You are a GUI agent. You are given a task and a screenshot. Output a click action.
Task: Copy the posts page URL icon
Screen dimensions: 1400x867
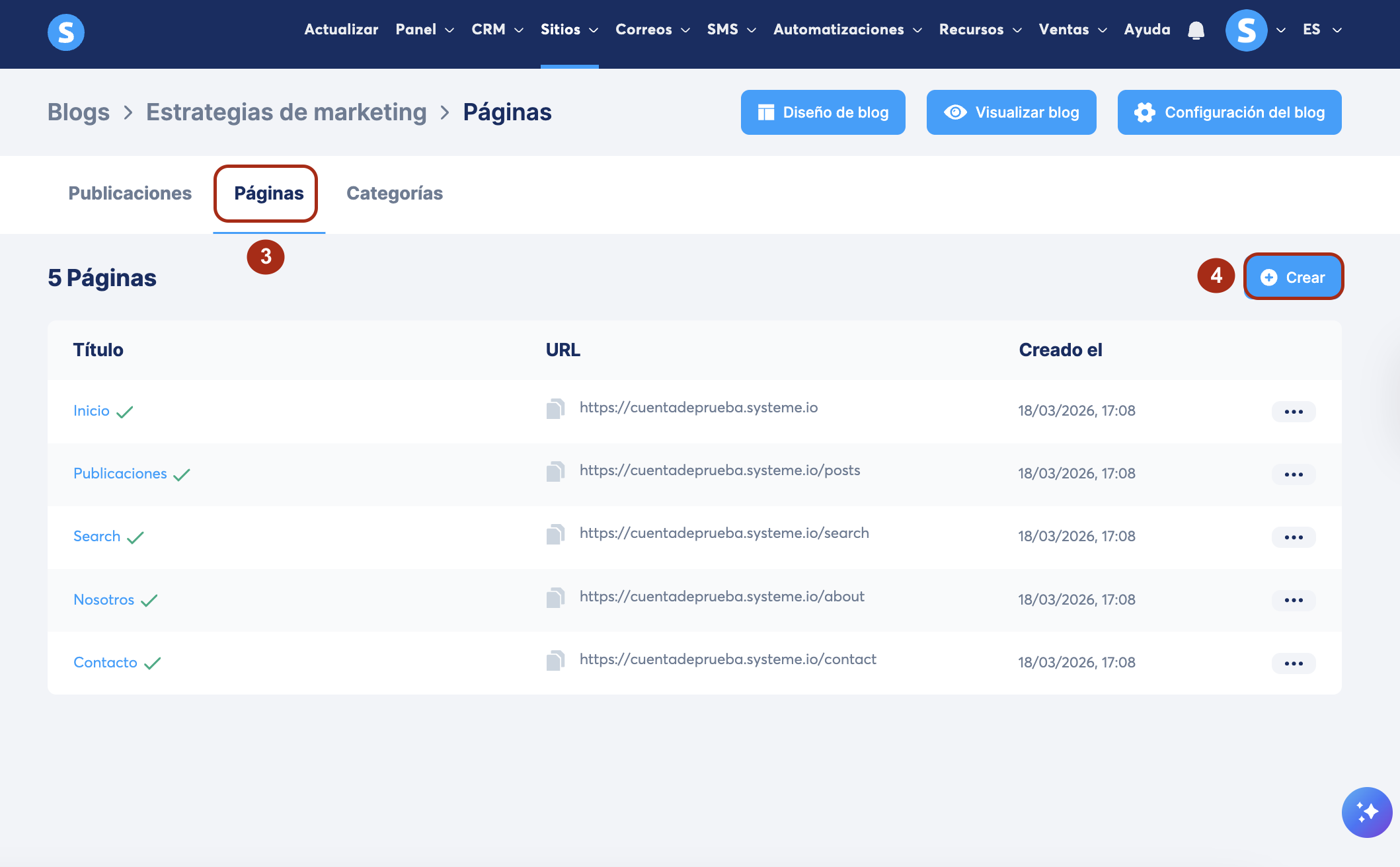click(555, 472)
